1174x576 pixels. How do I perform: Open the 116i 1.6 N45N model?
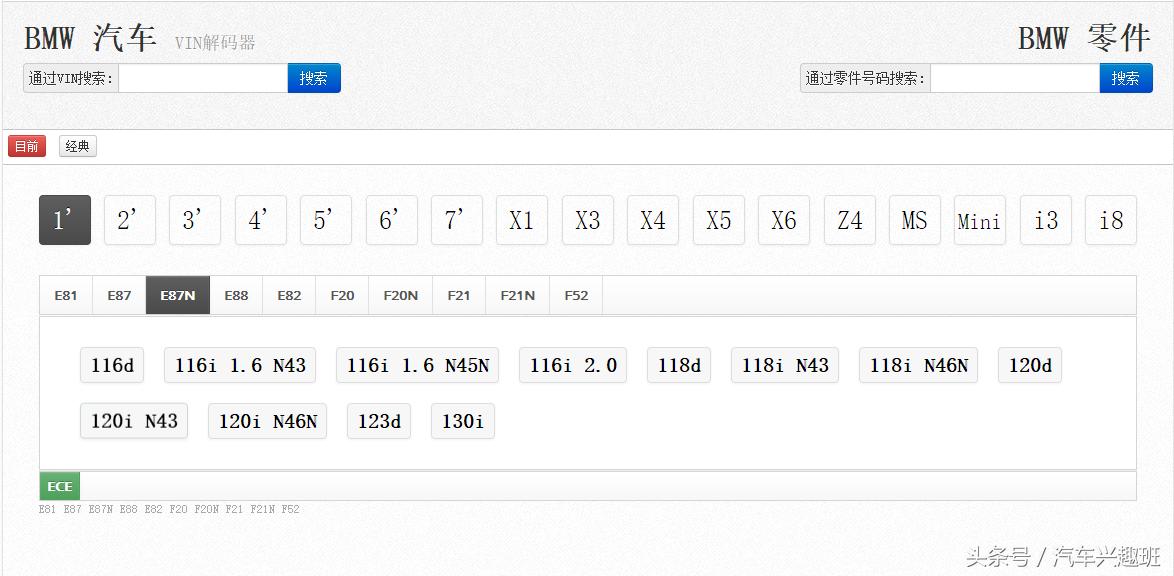click(418, 366)
